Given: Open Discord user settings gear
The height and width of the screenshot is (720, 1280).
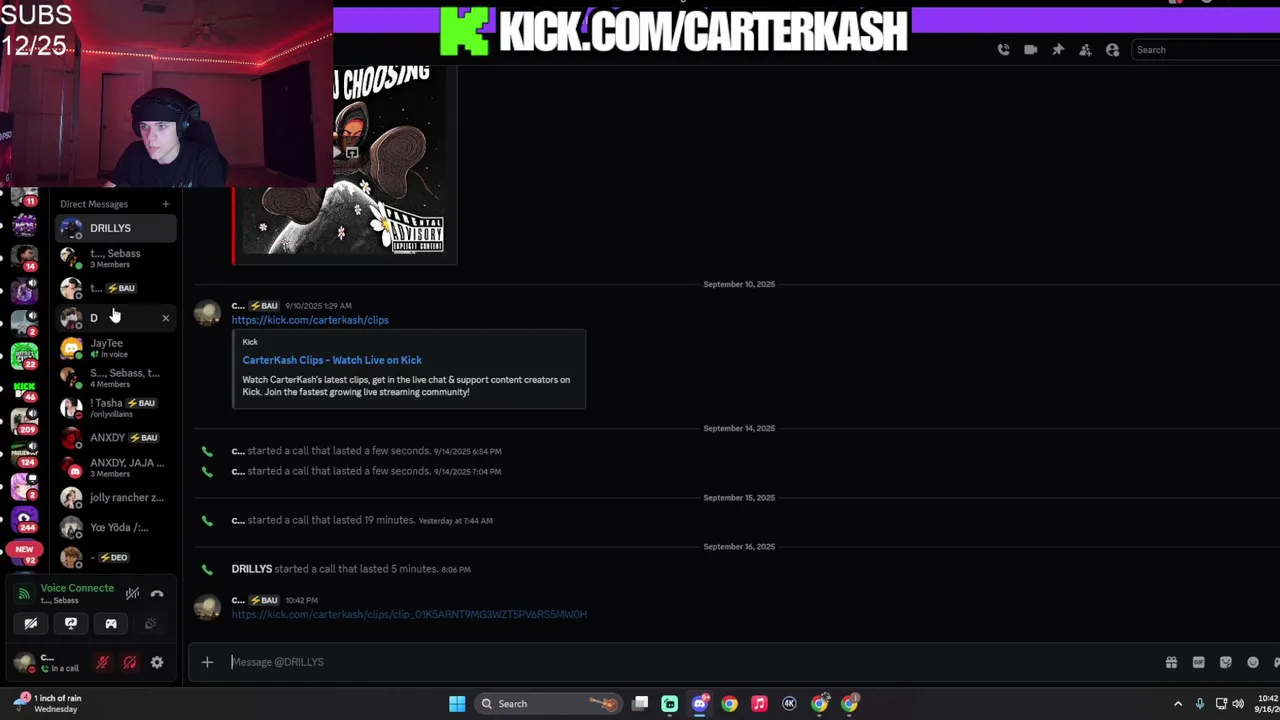Looking at the screenshot, I should 157,662.
